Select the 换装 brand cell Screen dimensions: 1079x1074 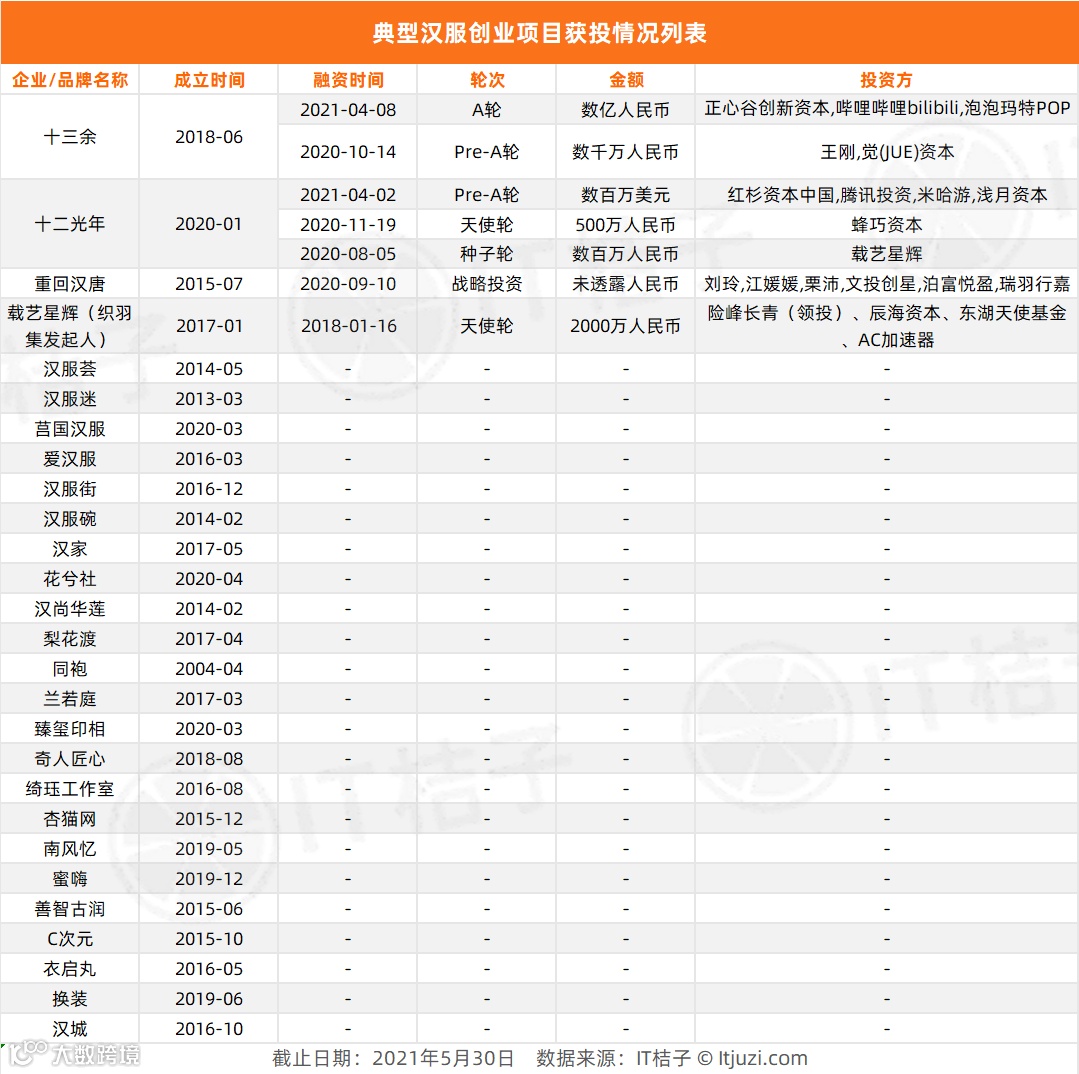70,999
